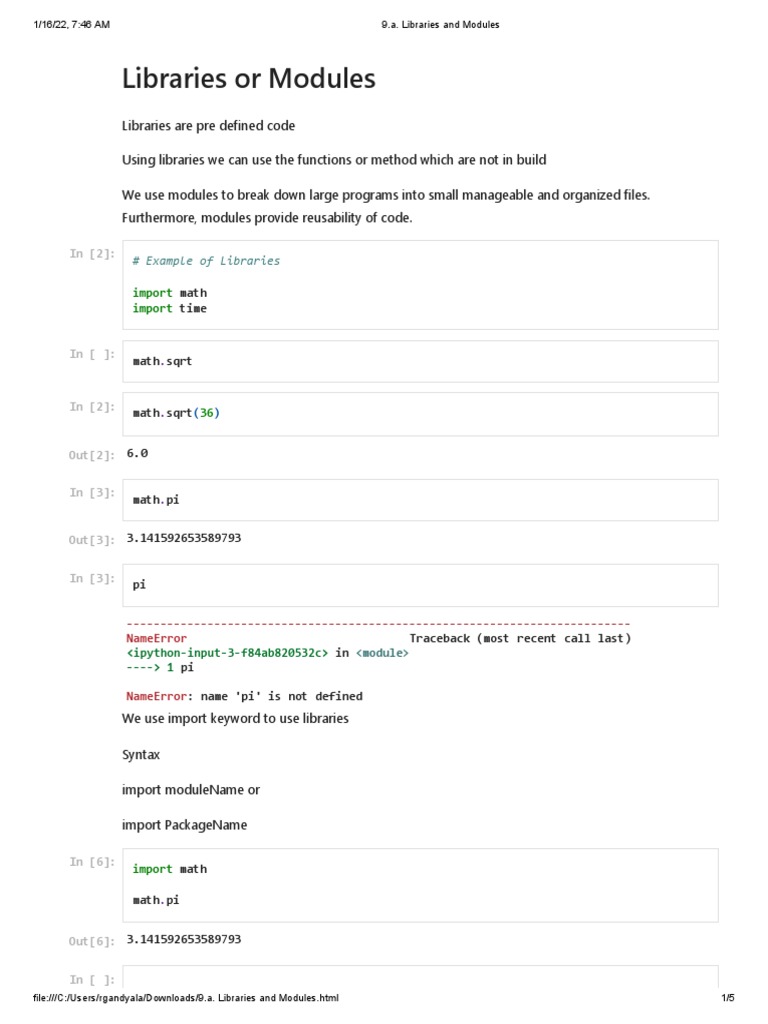Click the 6.0 output value
The width and height of the screenshot is (768, 1024).
coord(137,453)
